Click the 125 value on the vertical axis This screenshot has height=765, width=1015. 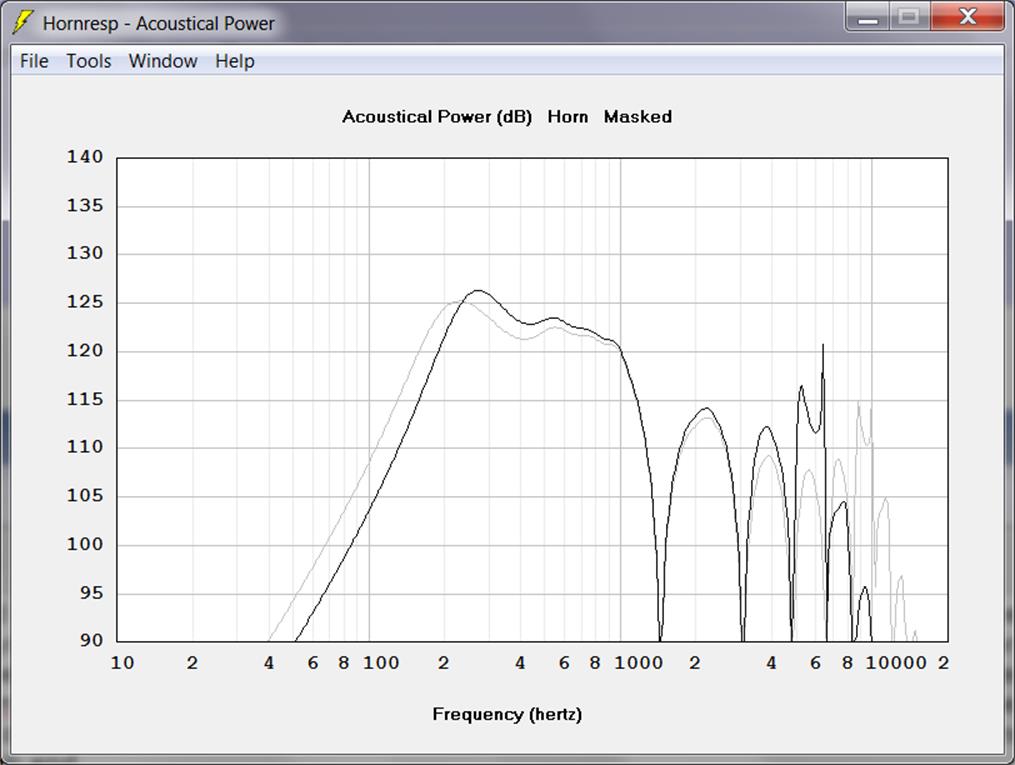[x=85, y=302]
